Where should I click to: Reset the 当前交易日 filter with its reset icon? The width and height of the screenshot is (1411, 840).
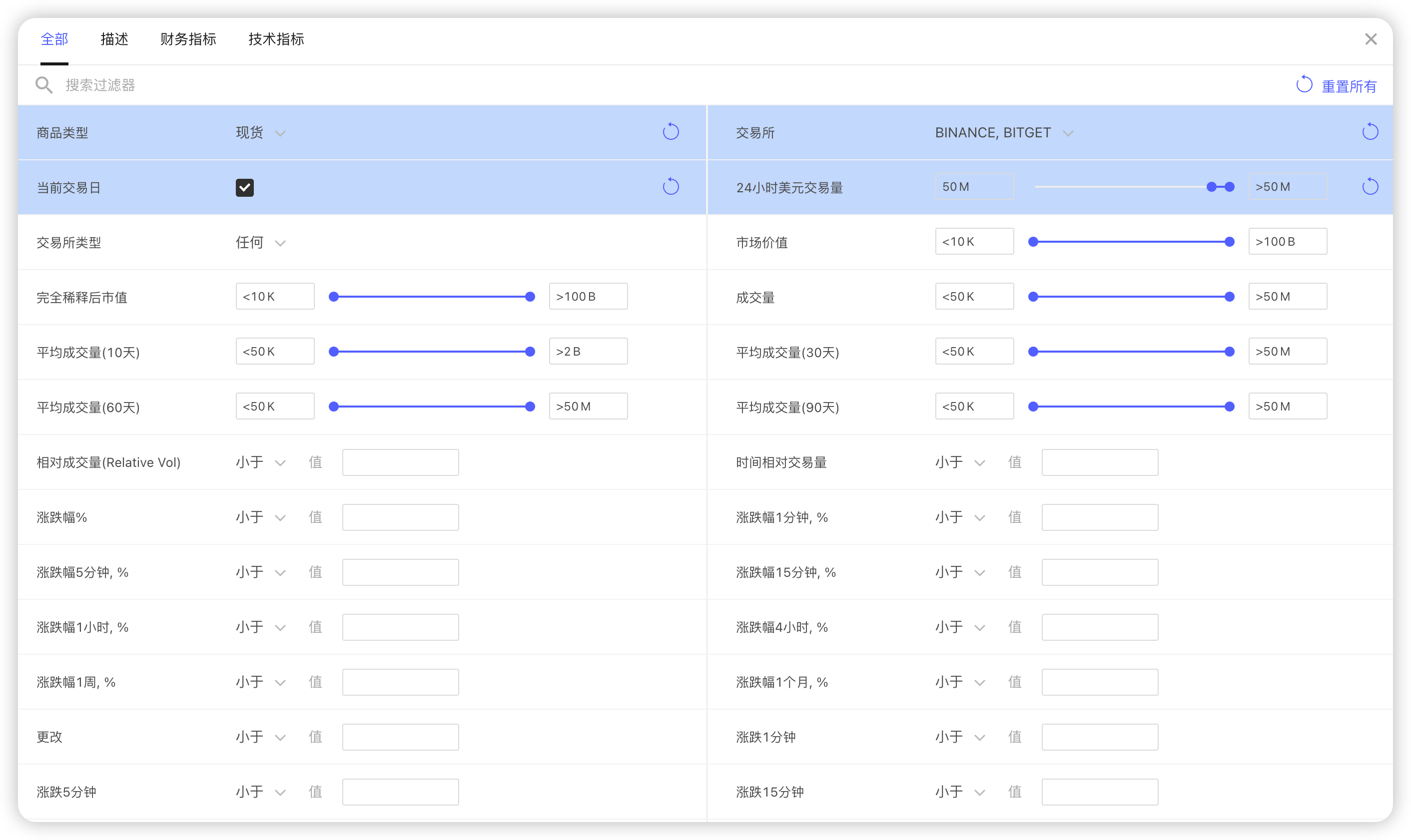671,187
